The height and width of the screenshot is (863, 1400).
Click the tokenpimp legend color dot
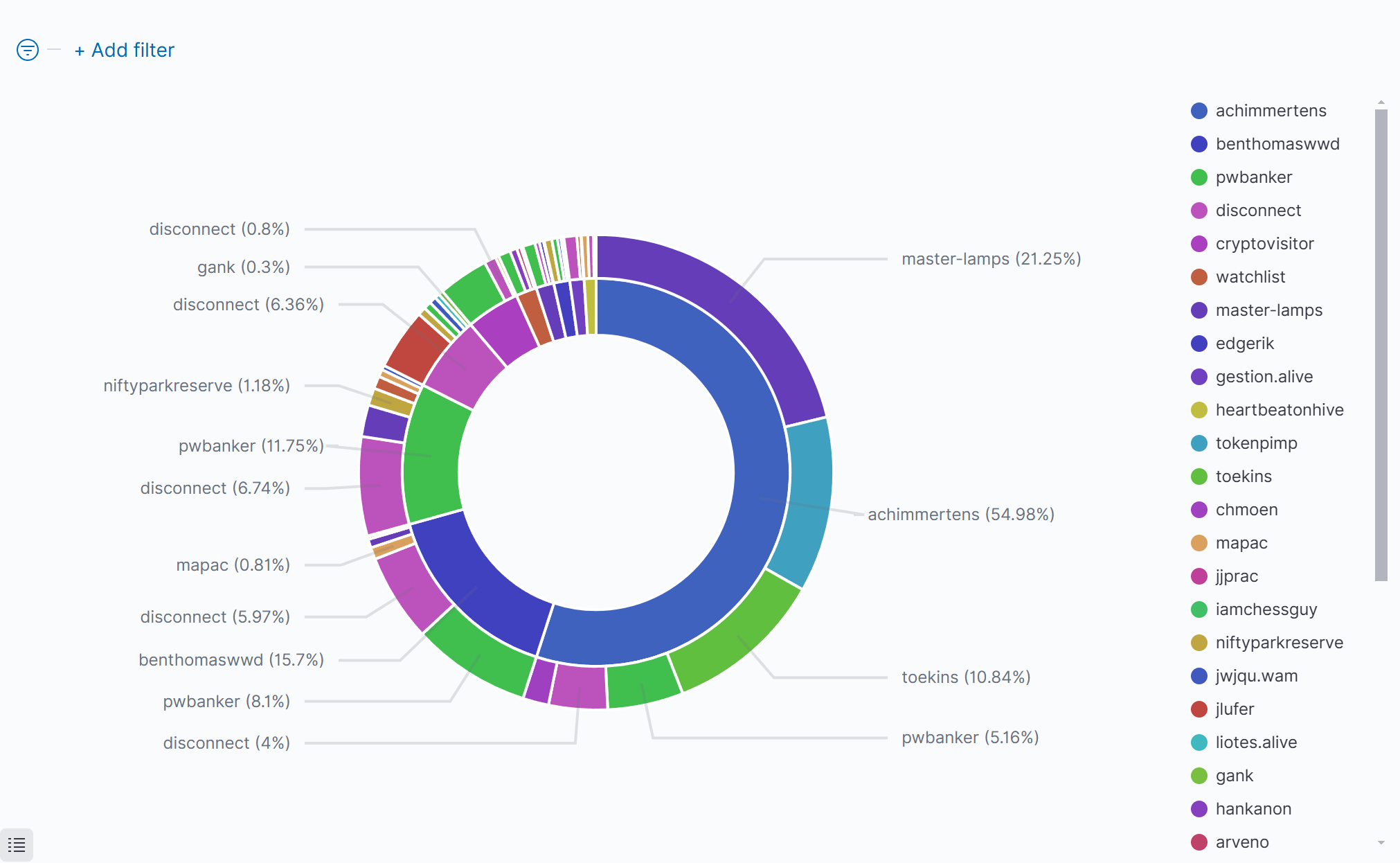(x=1199, y=443)
